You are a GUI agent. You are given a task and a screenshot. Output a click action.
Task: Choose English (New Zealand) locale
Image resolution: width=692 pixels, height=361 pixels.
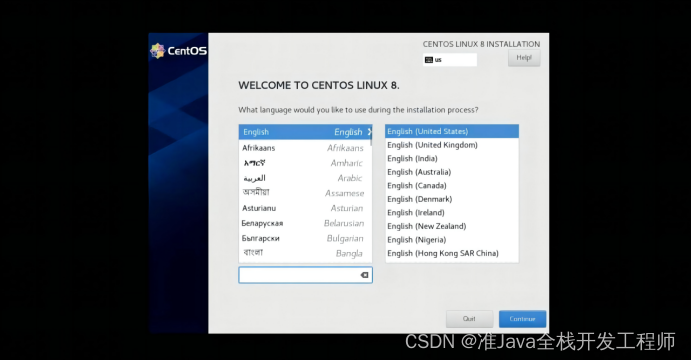[452, 226]
